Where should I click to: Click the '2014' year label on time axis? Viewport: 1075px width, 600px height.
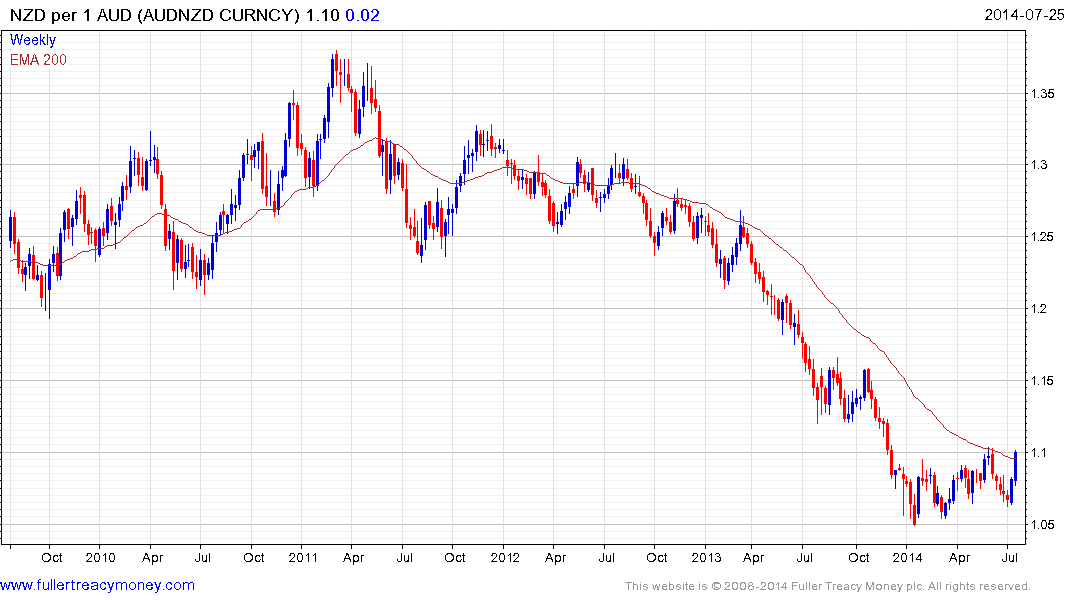pos(907,557)
